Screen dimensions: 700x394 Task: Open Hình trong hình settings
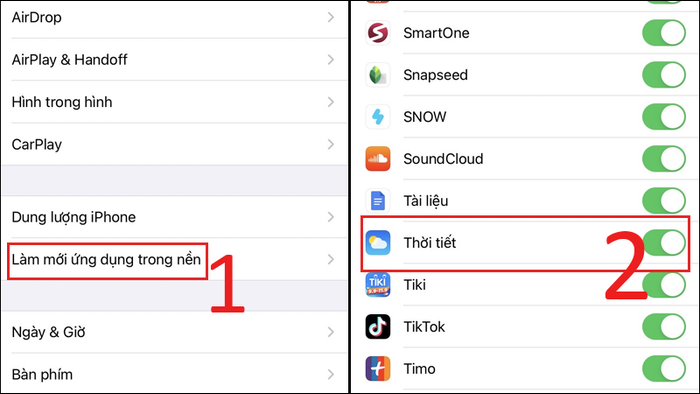coord(174,102)
